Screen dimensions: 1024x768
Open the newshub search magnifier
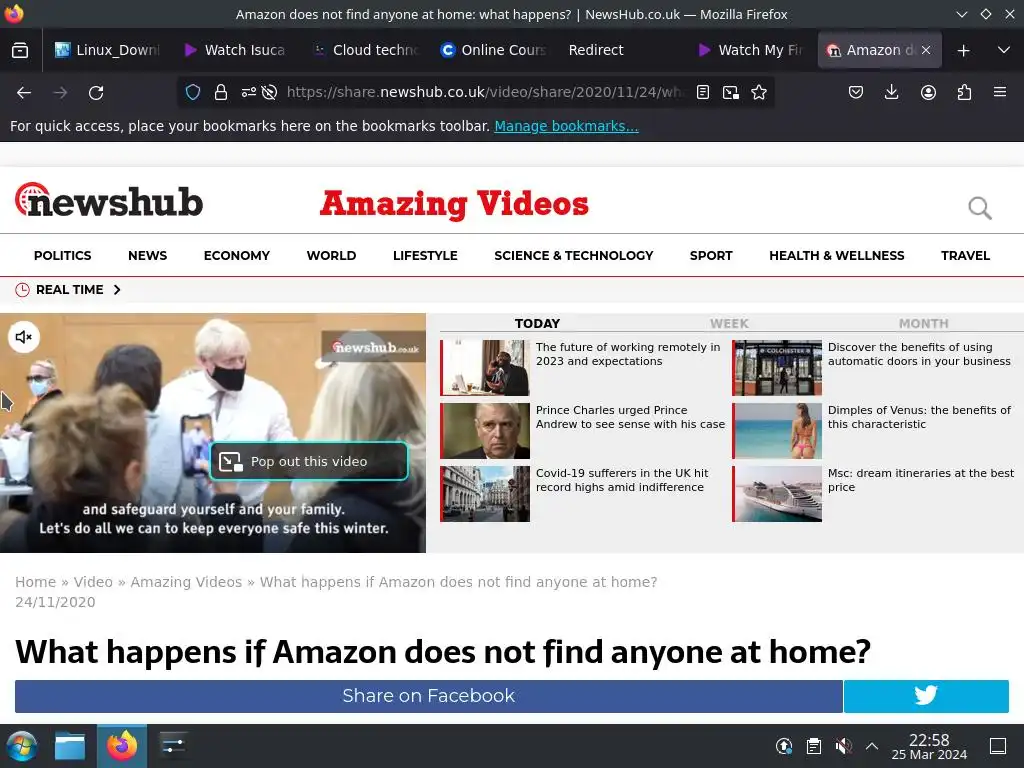(x=980, y=208)
